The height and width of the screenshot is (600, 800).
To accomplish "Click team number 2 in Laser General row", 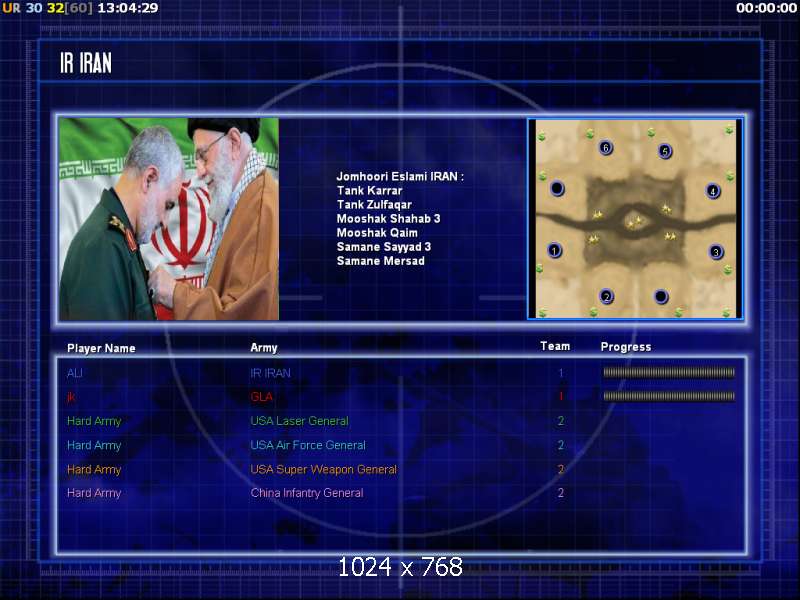I will (561, 421).
